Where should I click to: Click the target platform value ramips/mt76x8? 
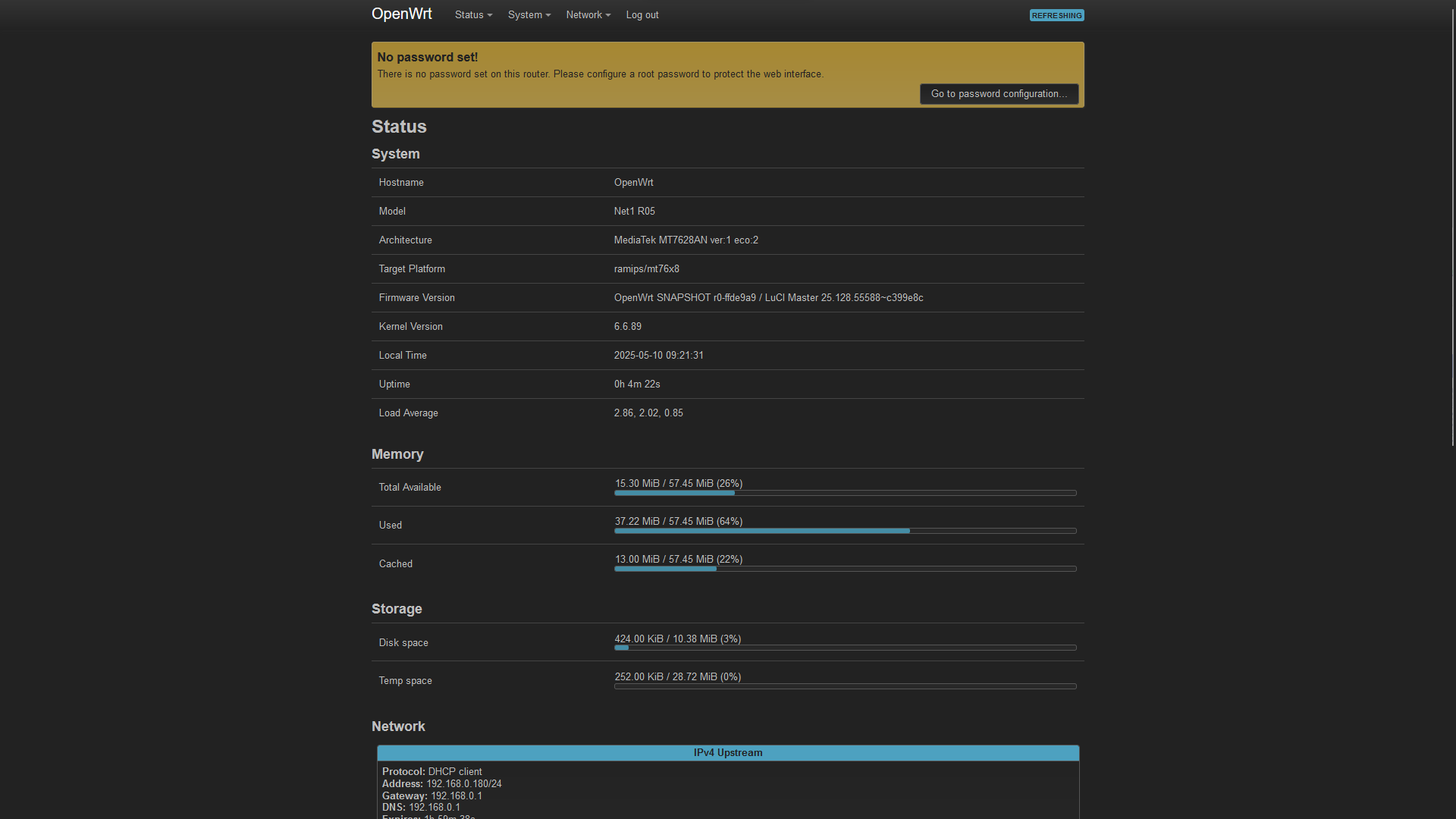click(647, 269)
